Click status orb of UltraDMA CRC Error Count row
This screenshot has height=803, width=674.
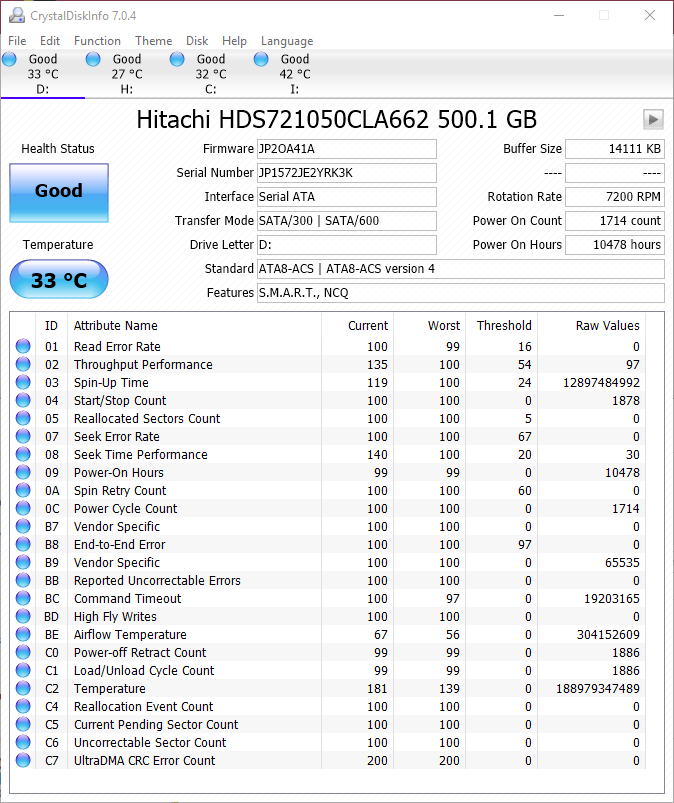coord(23,760)
